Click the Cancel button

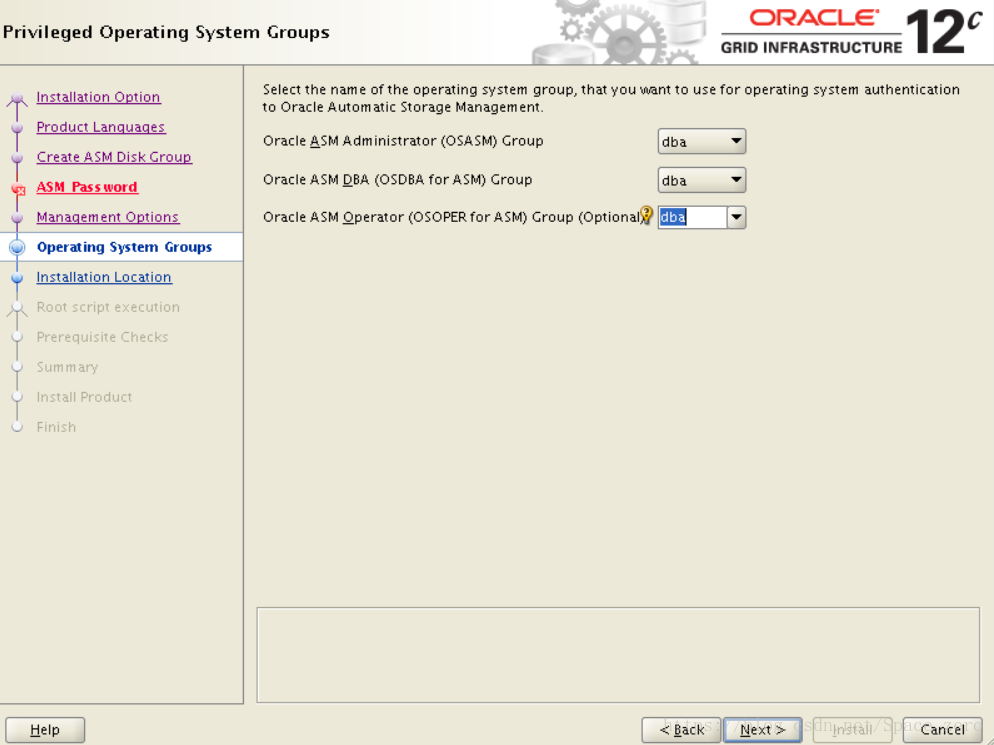tap(942, 730)
